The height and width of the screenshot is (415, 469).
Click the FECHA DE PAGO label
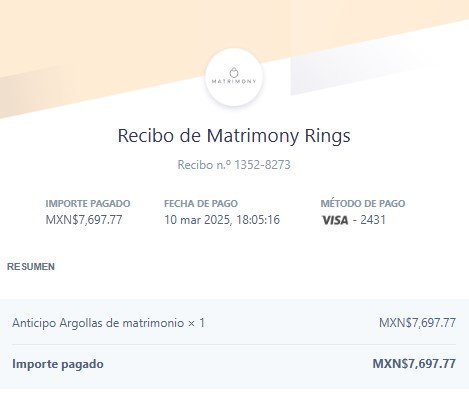[201, 203]
